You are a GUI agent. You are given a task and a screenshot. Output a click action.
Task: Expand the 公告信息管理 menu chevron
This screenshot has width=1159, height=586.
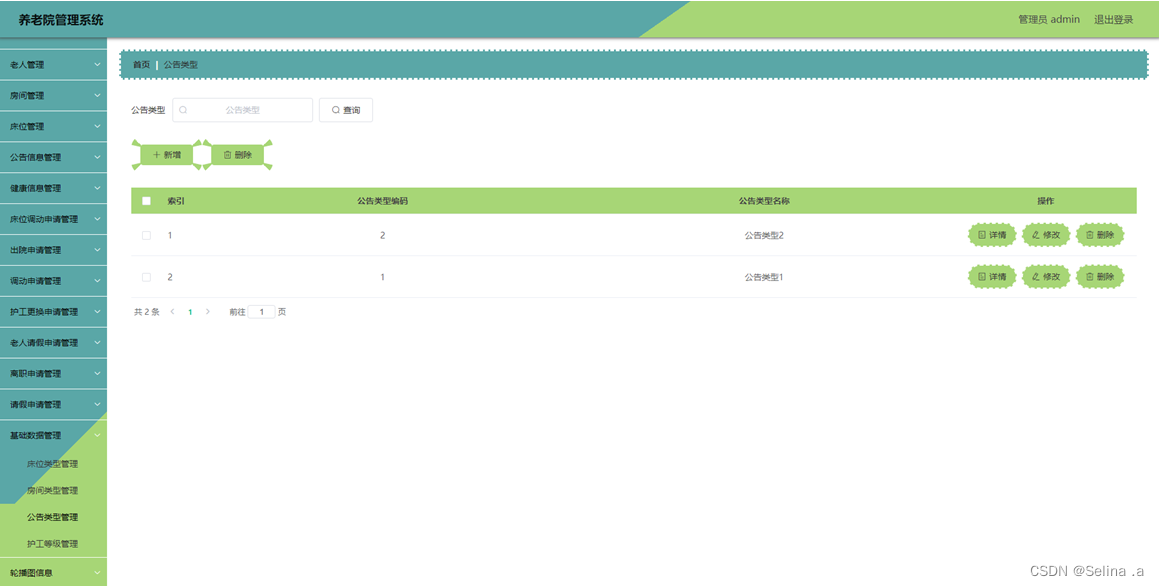click(x=97, y=157)
